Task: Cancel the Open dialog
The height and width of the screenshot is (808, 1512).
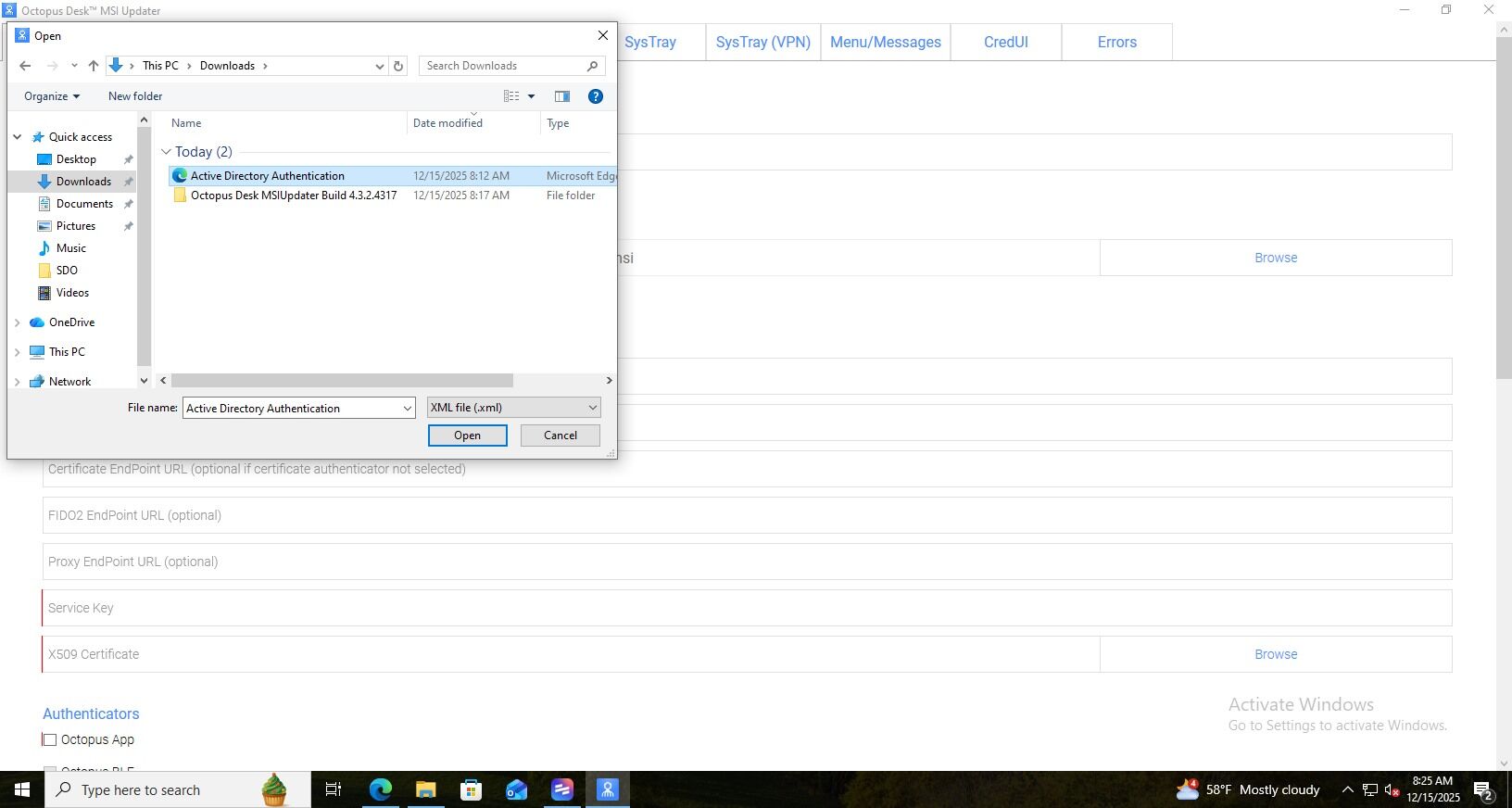Action: pos(561,436)
